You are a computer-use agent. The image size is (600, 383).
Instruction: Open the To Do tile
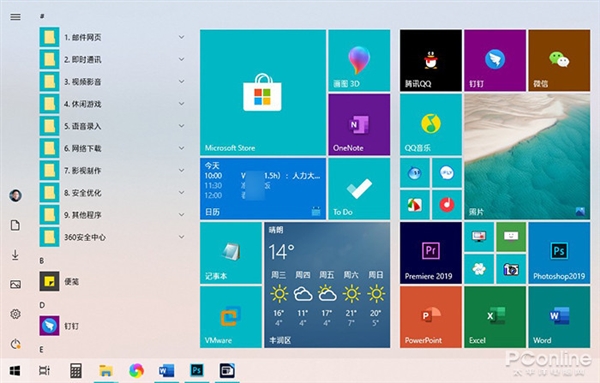359,189
